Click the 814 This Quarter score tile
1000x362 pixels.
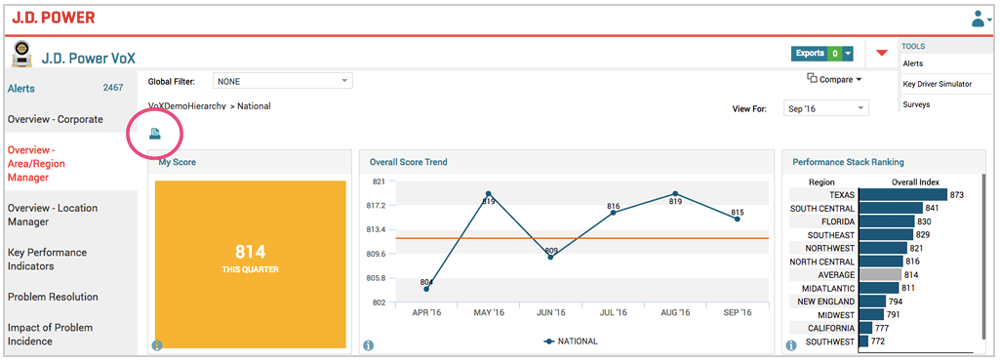coord(251,264)
